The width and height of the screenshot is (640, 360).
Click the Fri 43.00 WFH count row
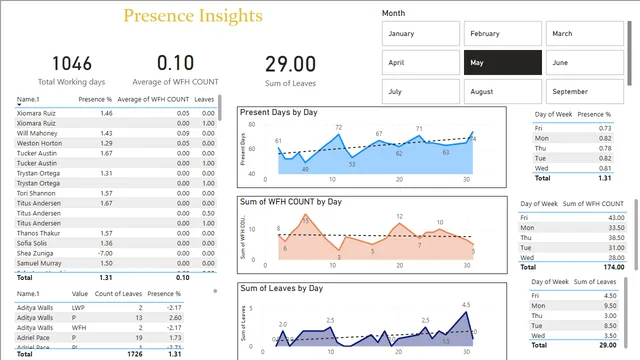coord(572,218)
